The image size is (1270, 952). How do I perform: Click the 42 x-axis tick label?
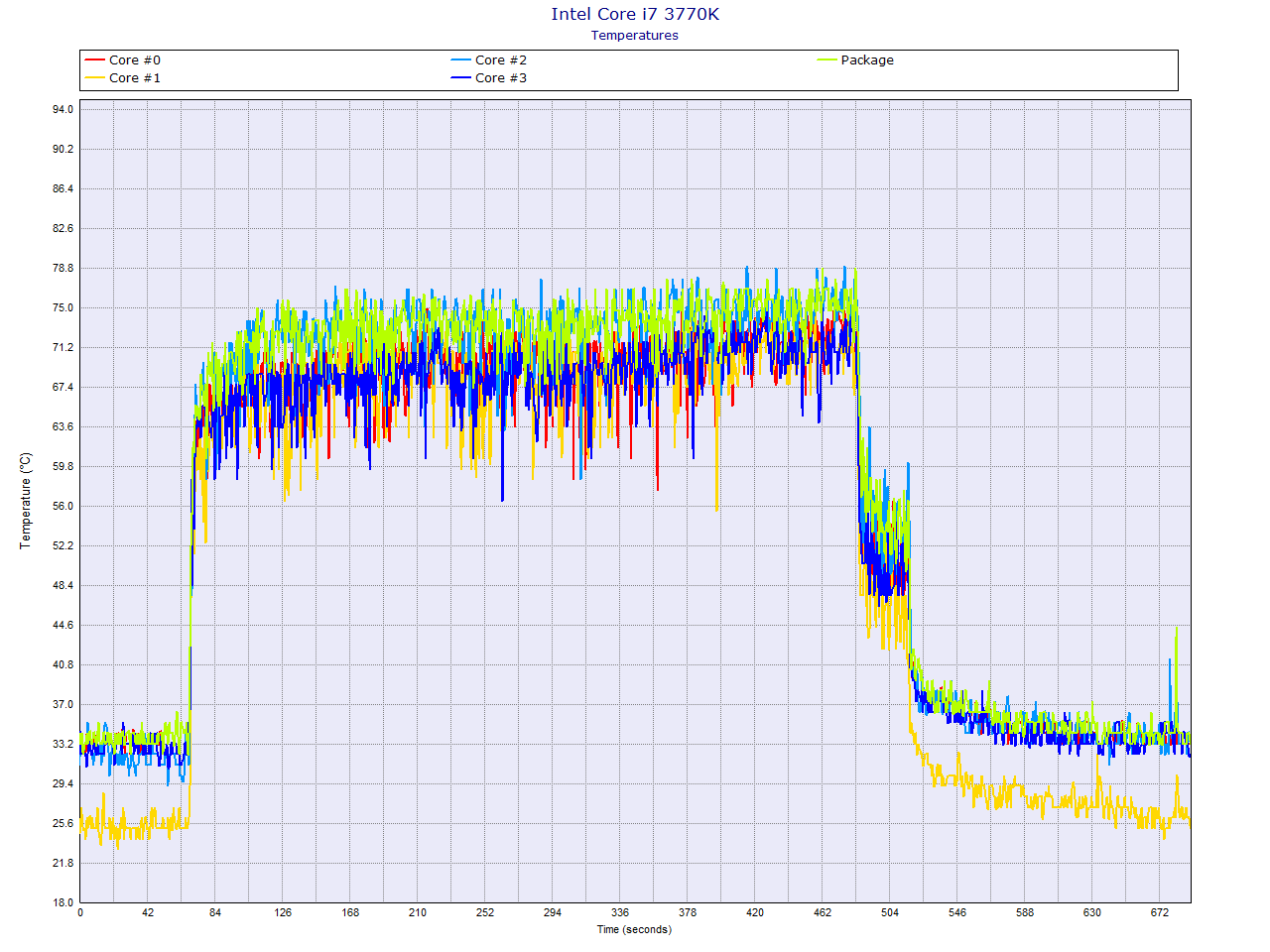148,912
